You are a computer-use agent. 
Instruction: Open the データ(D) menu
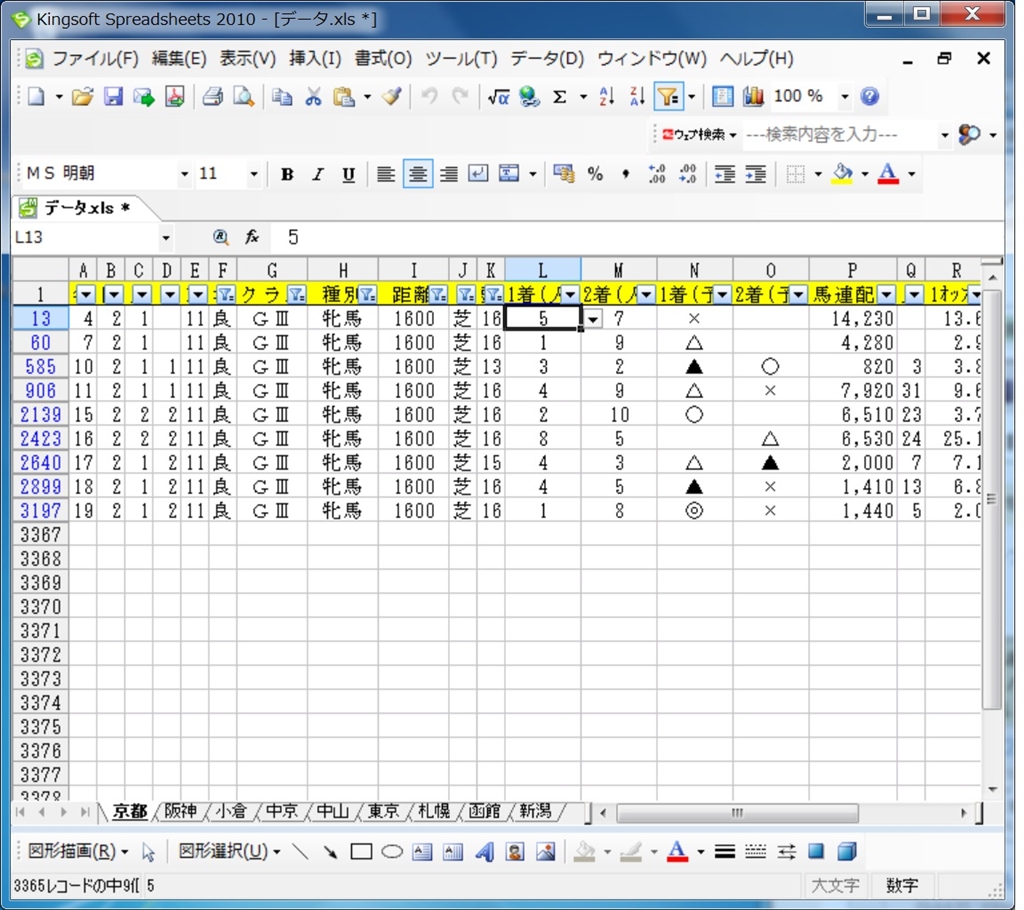547,58
